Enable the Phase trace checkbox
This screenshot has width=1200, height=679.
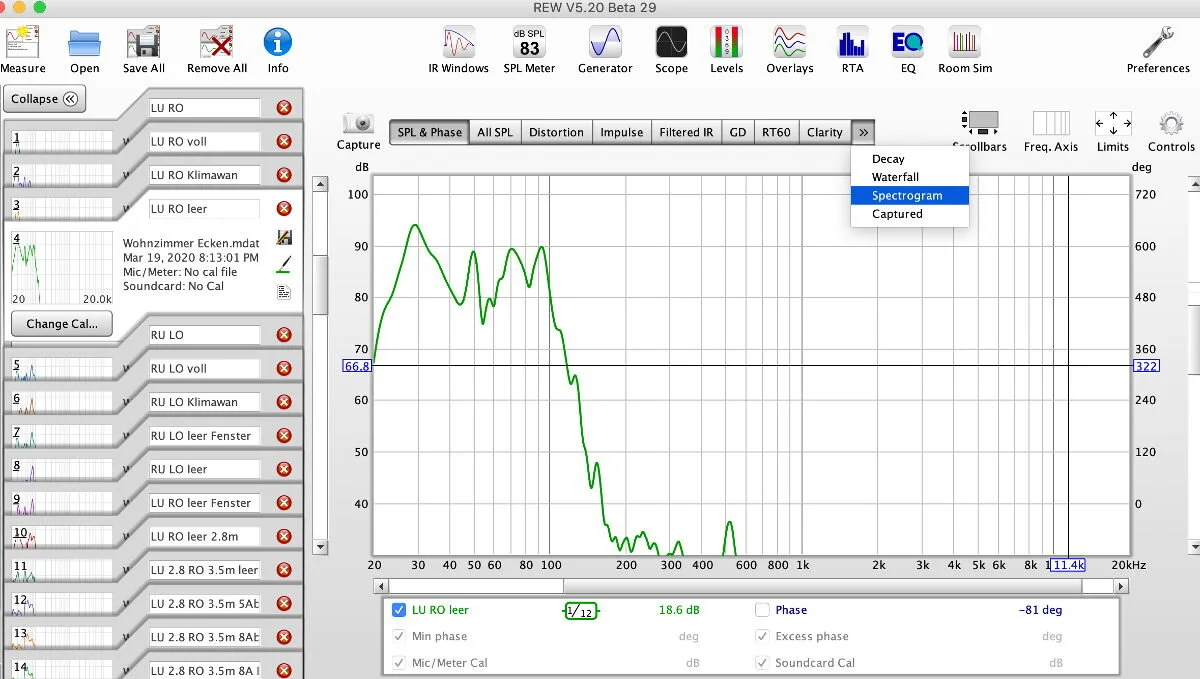[762, 610]
